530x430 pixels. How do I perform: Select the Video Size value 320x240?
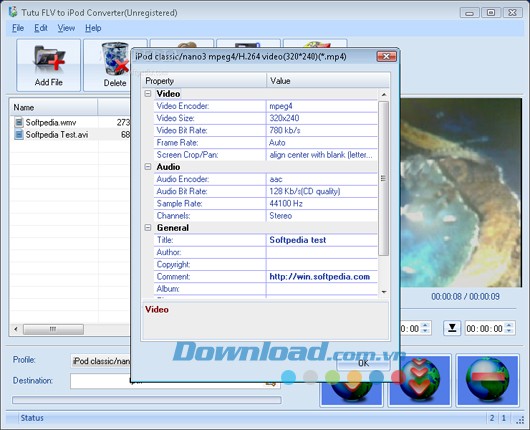[321, 118]
